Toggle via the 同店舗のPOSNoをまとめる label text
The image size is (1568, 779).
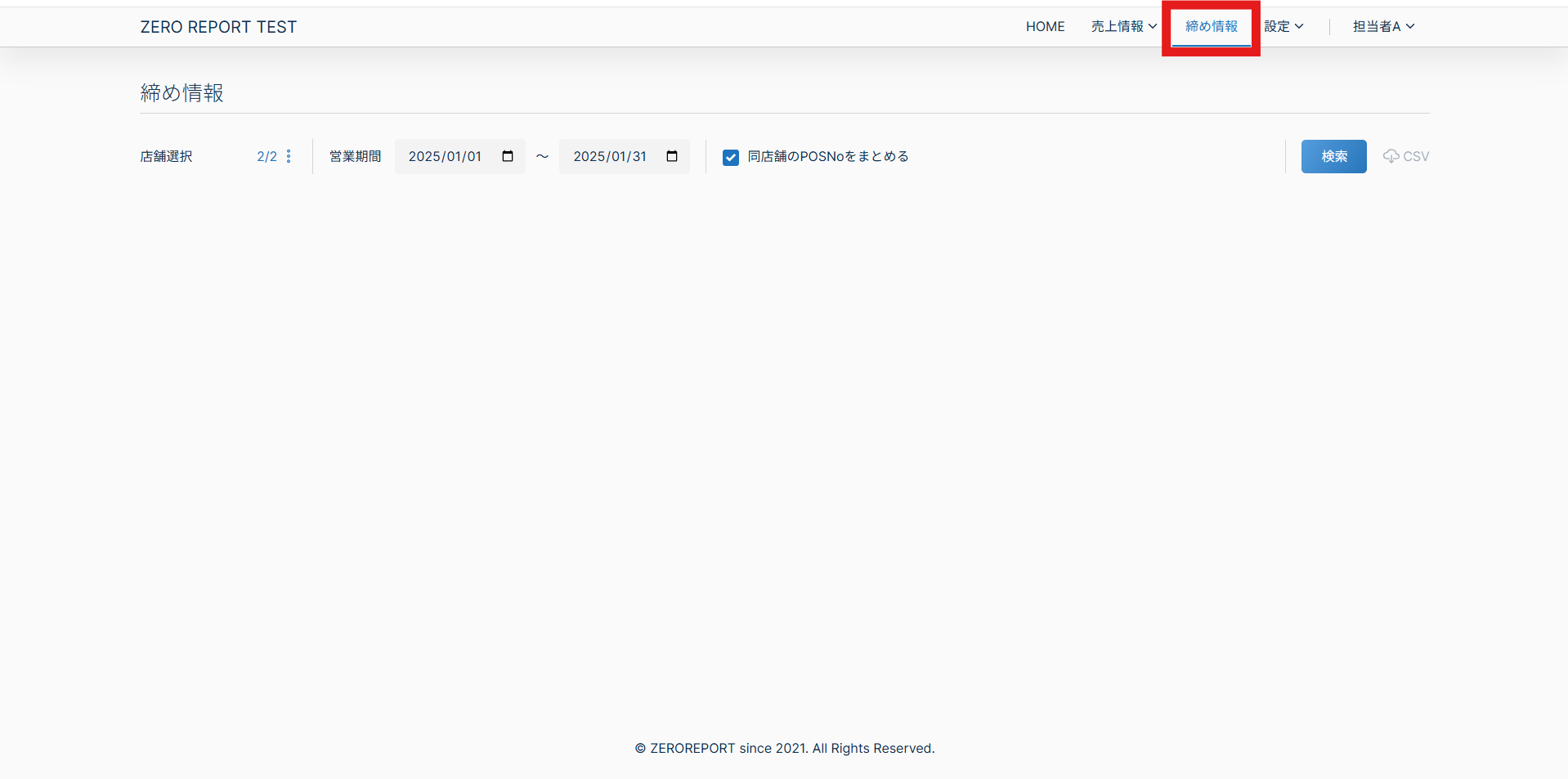tap(827, 156)
